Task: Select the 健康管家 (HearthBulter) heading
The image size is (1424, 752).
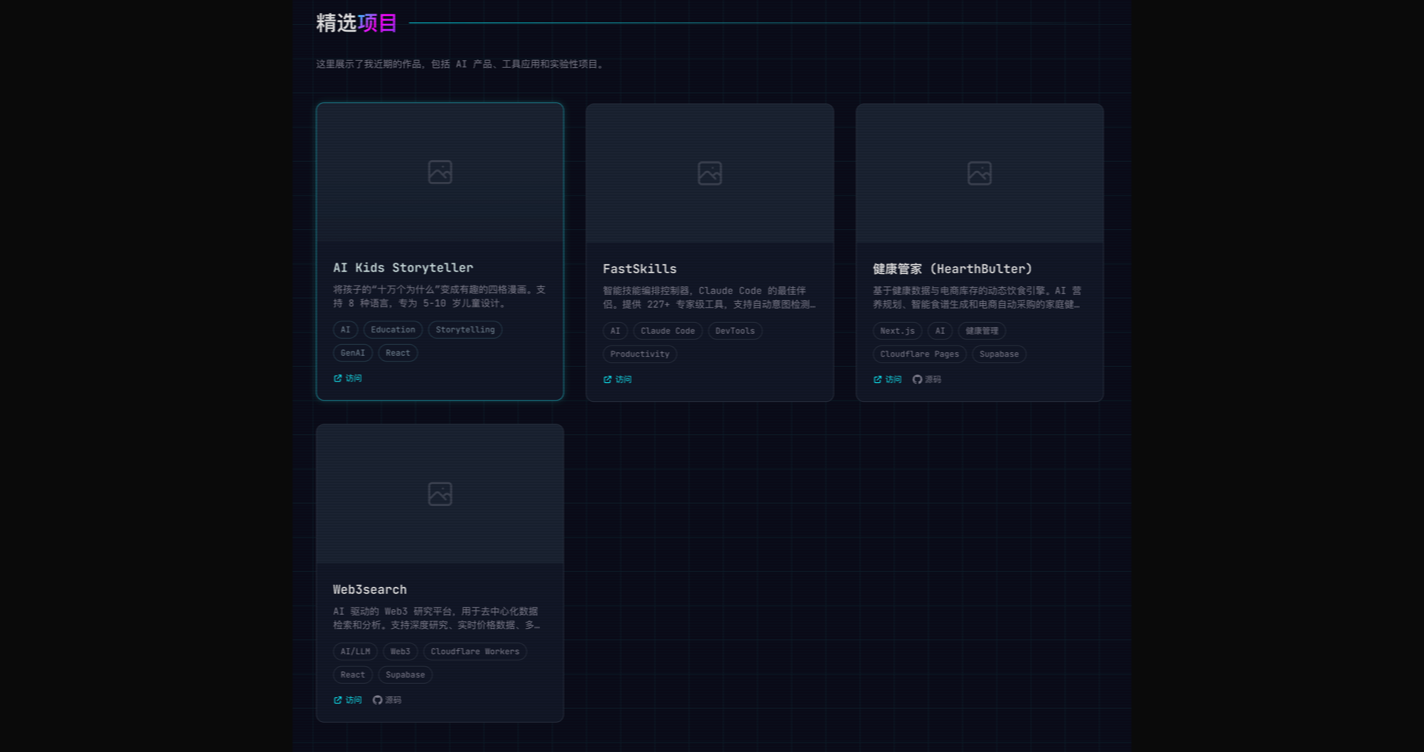Action: [952, 269]
